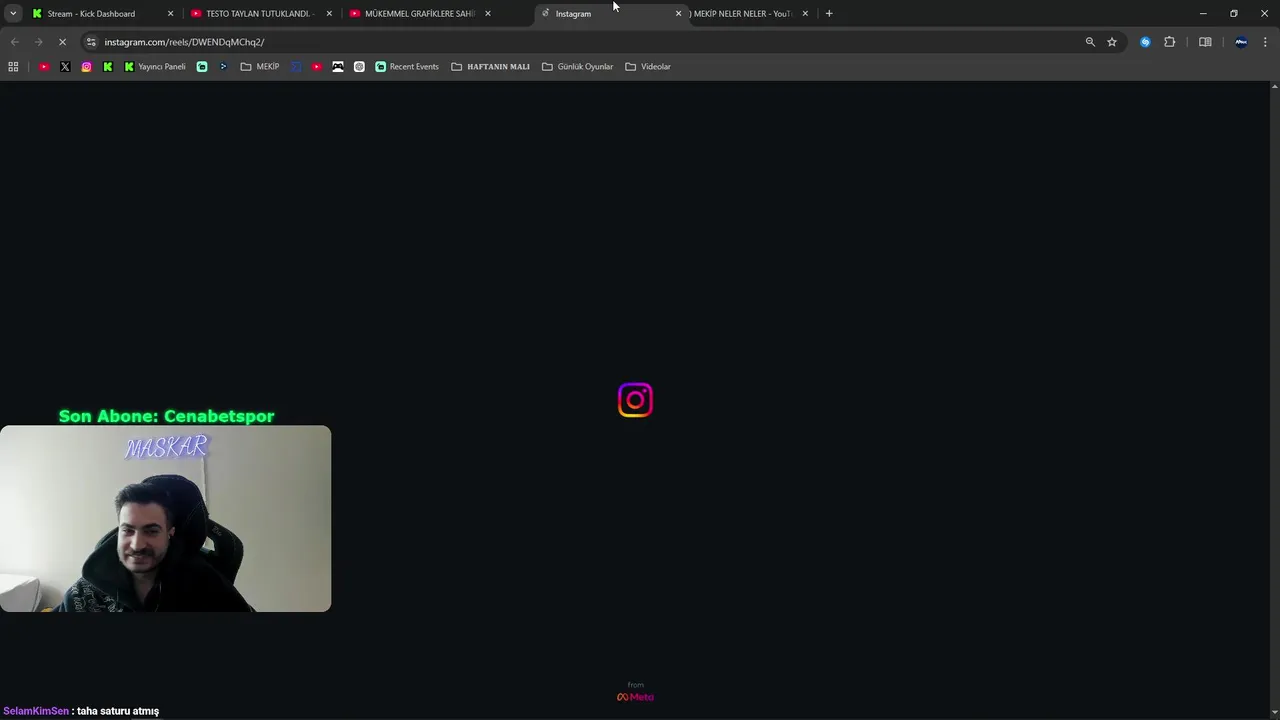This screenshot has height=720, width=1280.
Task: Expand the Videolar bookmark folder
Action: click(x=648, y=67)
